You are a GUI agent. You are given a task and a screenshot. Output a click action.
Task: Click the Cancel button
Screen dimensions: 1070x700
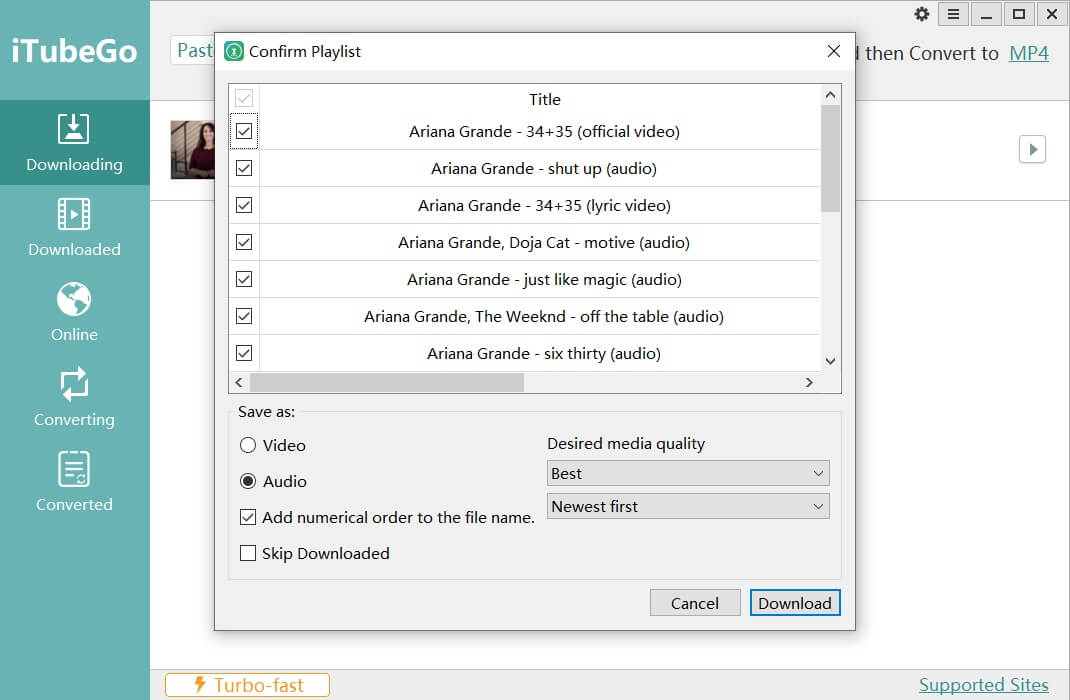(x=695, y=603)
